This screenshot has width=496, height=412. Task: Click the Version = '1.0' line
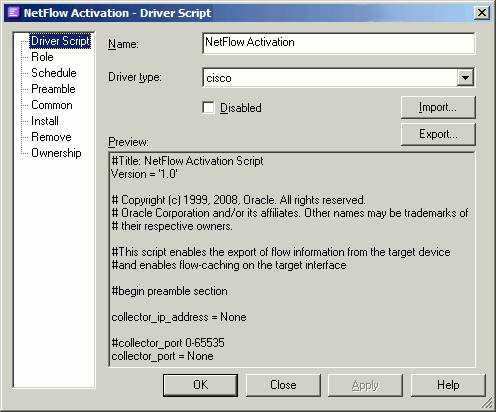pos(144,174)
